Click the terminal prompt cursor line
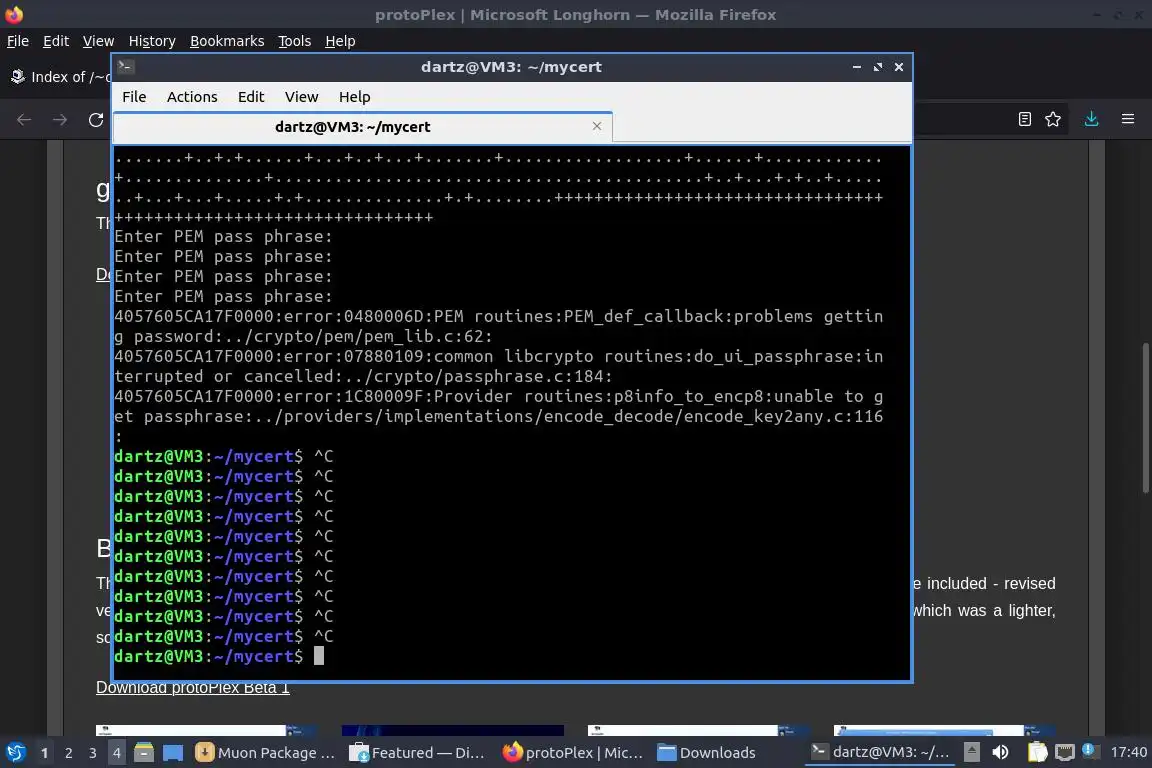The image size is (1152, 768). click(219, 656)
